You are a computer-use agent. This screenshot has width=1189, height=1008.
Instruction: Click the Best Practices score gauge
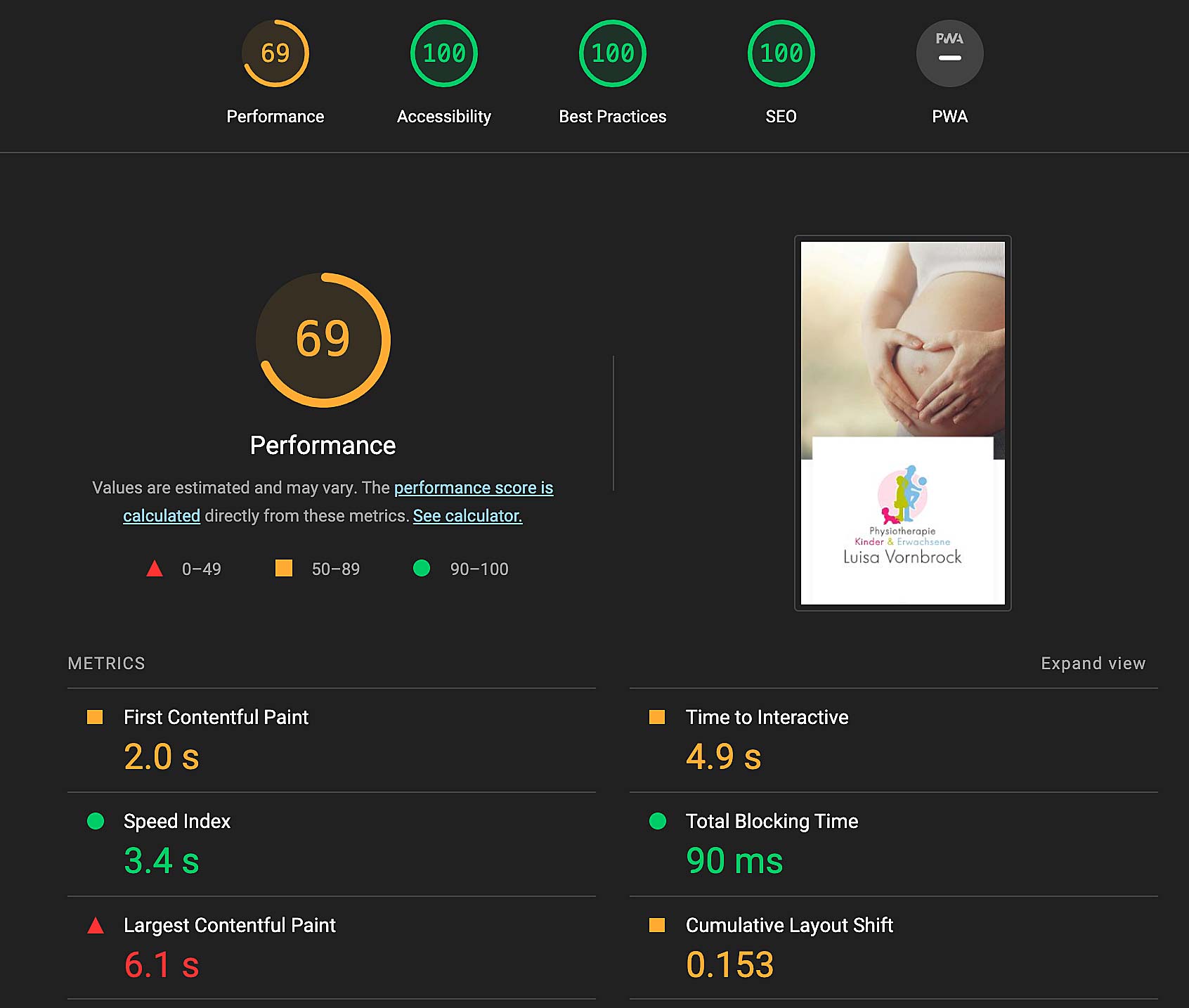click(x=612, y=53)
